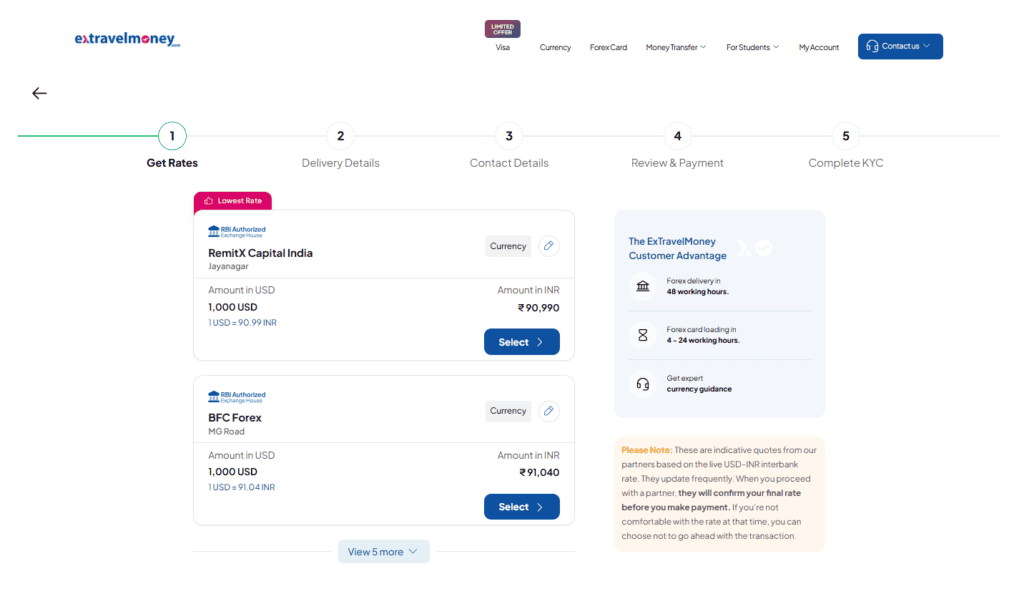Image resolution: width=1024 pixels, height=589 pixels.
Task: Open the Contact us dropdown
Action: pyautogui.click(x=899, y=46)
